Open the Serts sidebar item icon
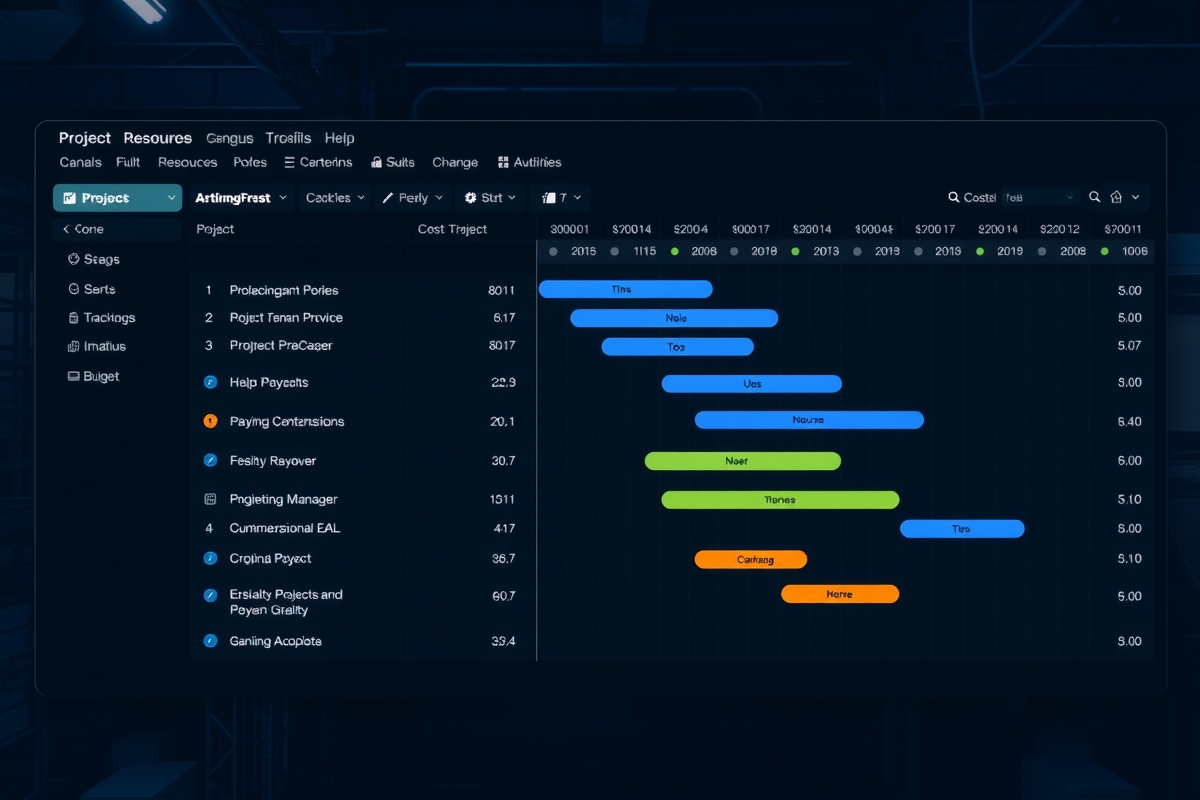 click(73, 289)
